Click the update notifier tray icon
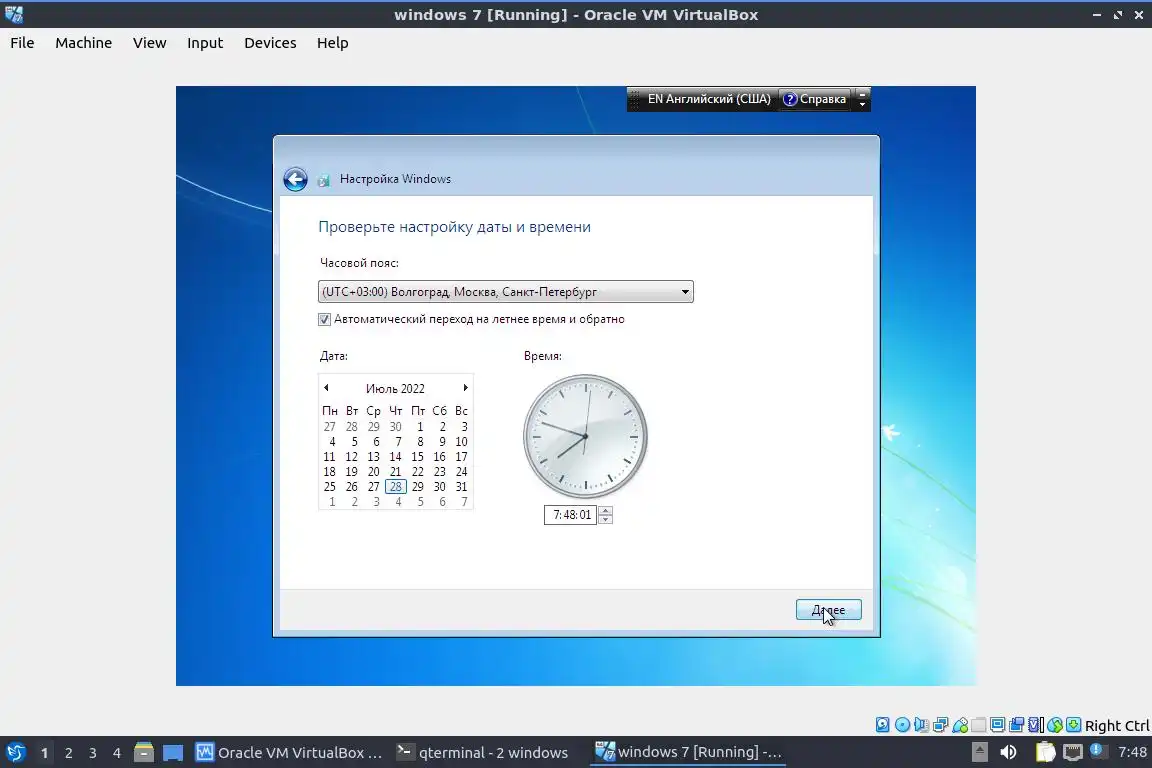Viewport: 1152px width, 768px height. pos(1097,750)
